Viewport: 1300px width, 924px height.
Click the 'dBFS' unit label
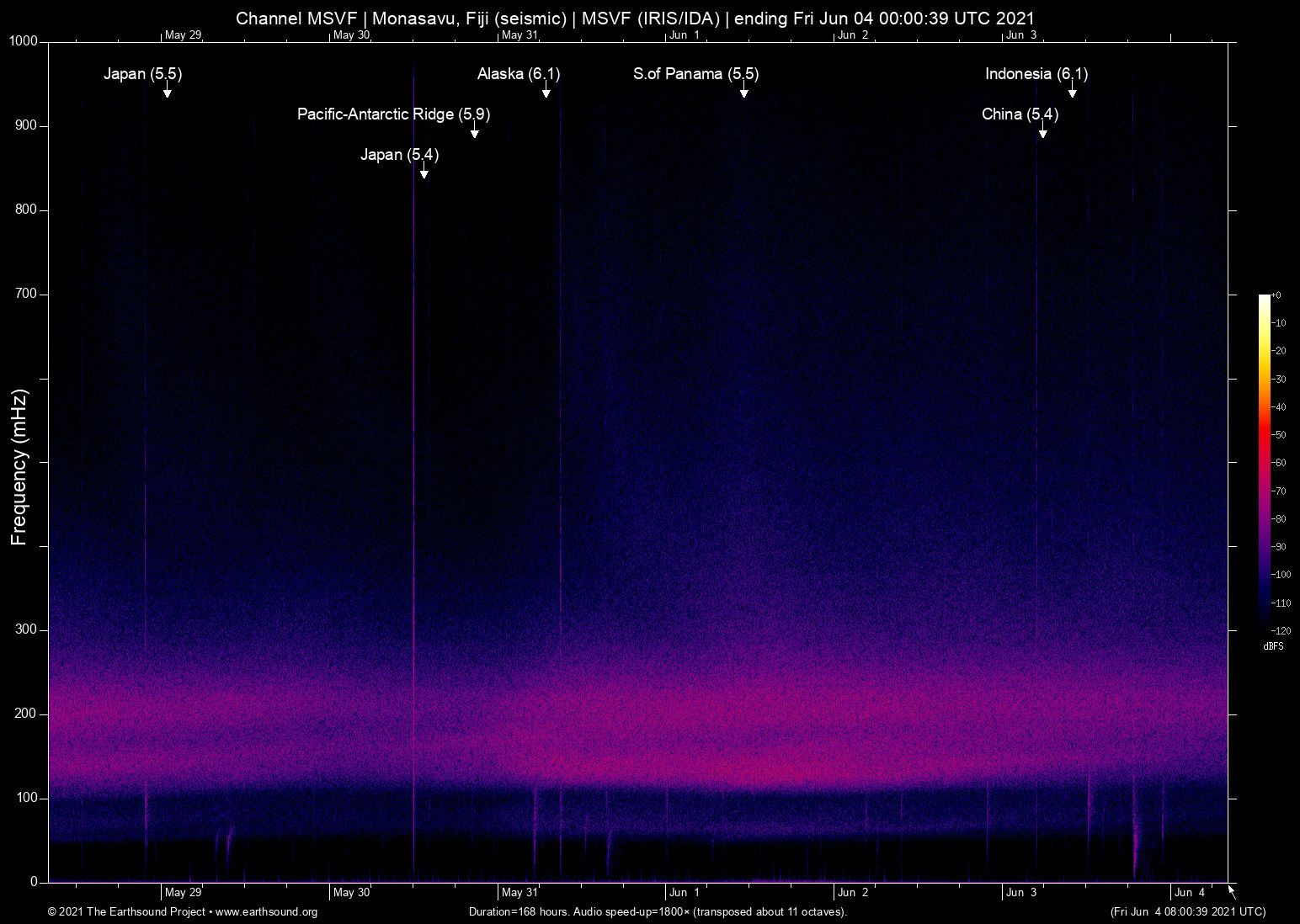click(x=1274, y=646)
